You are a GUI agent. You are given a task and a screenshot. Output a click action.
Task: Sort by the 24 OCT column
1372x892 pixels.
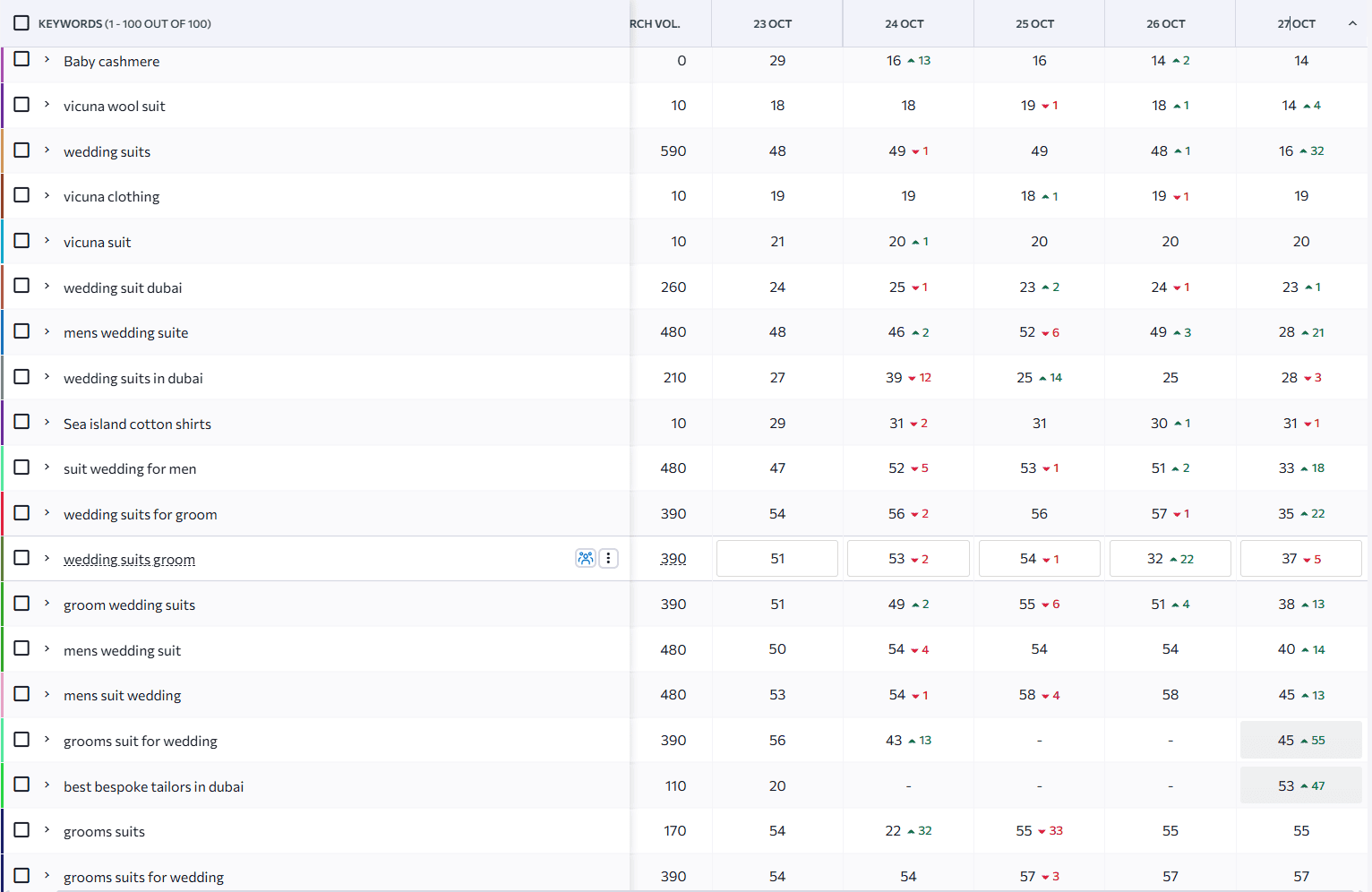(x=905, y=24)
